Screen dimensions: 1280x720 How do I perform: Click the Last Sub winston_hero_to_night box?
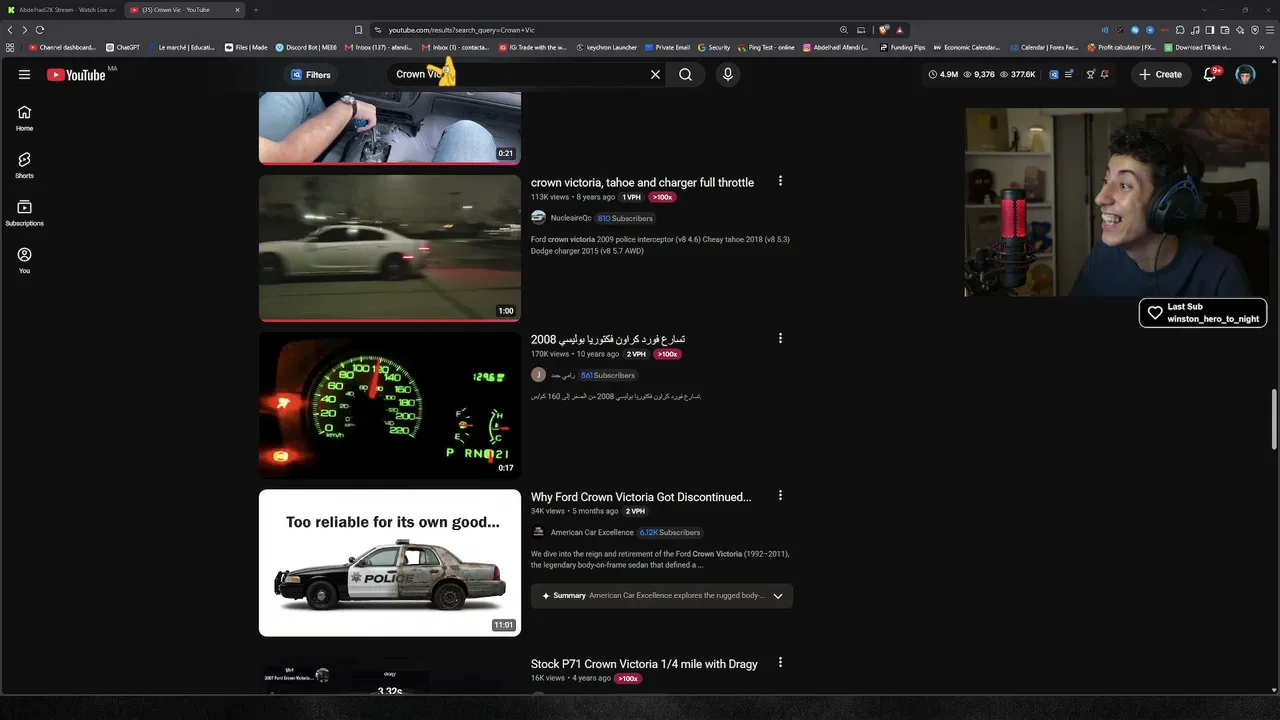1203,313
